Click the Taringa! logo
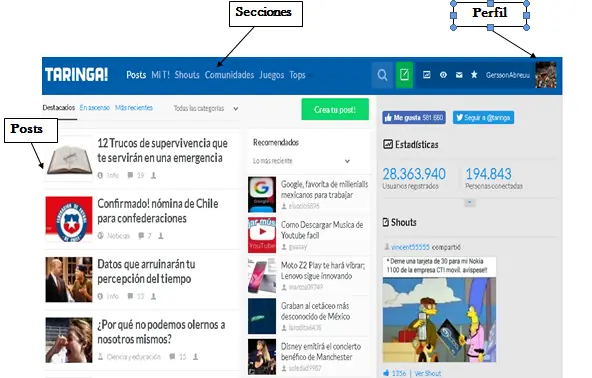The width and height of the screenshot is (592, 378). point(77,74)
